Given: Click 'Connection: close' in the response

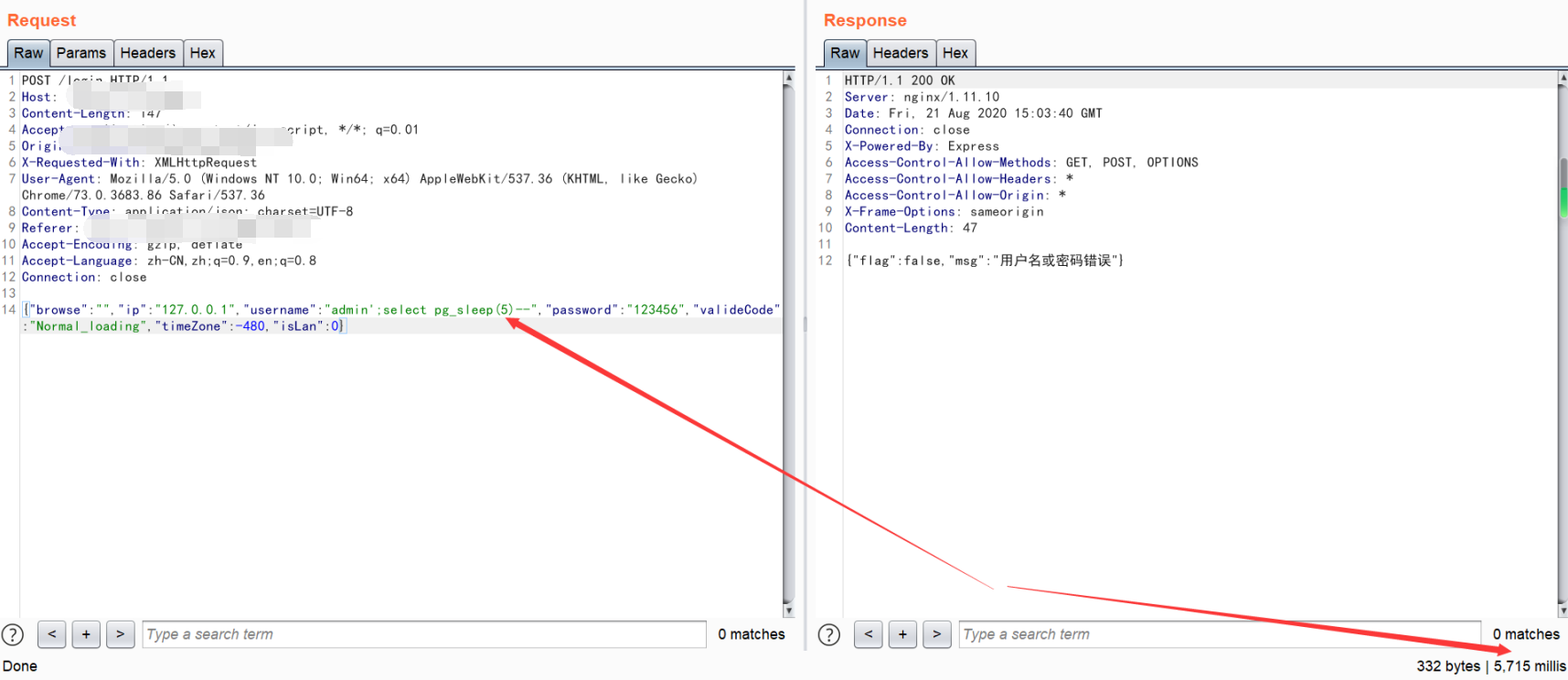Looking at the screenshot, I should pyautogui.click(x=907, y=130).
